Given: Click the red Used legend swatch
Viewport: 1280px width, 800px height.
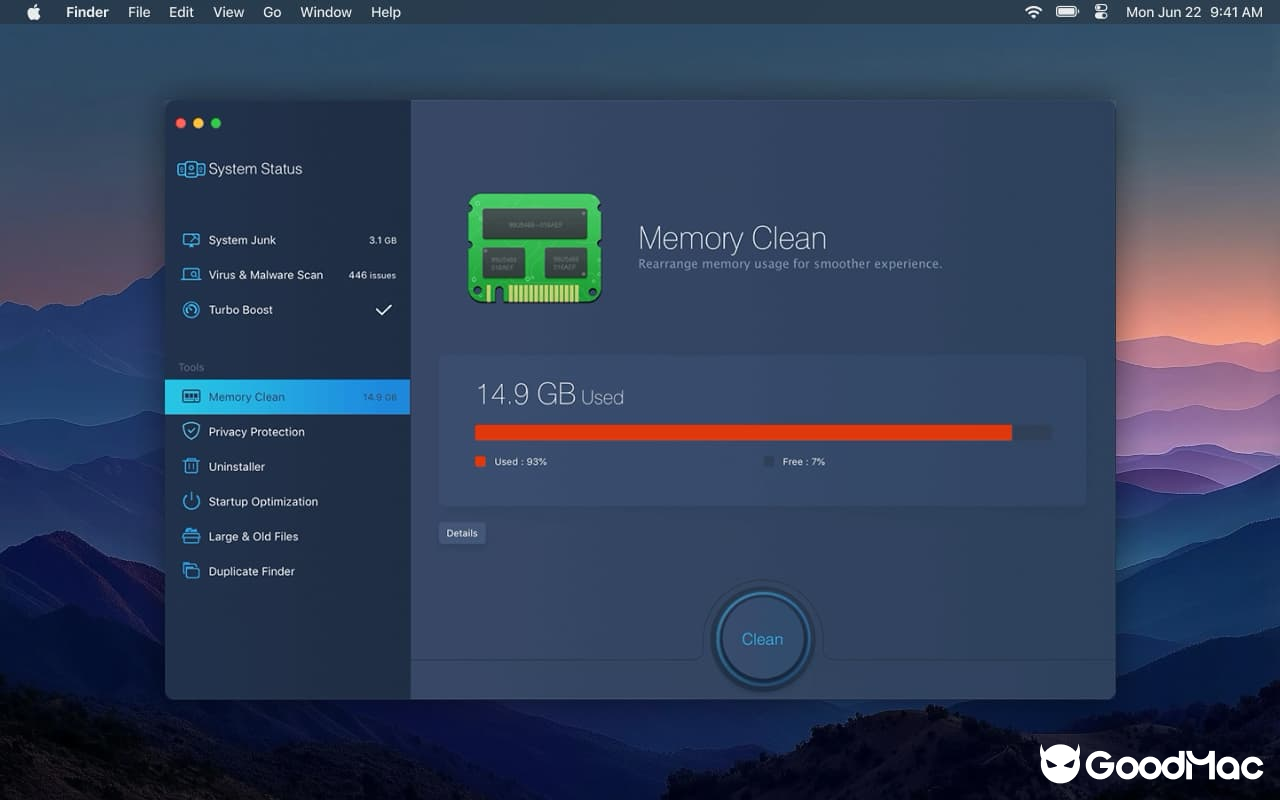Looking at the screenshot, I should (x=480, y=461).
